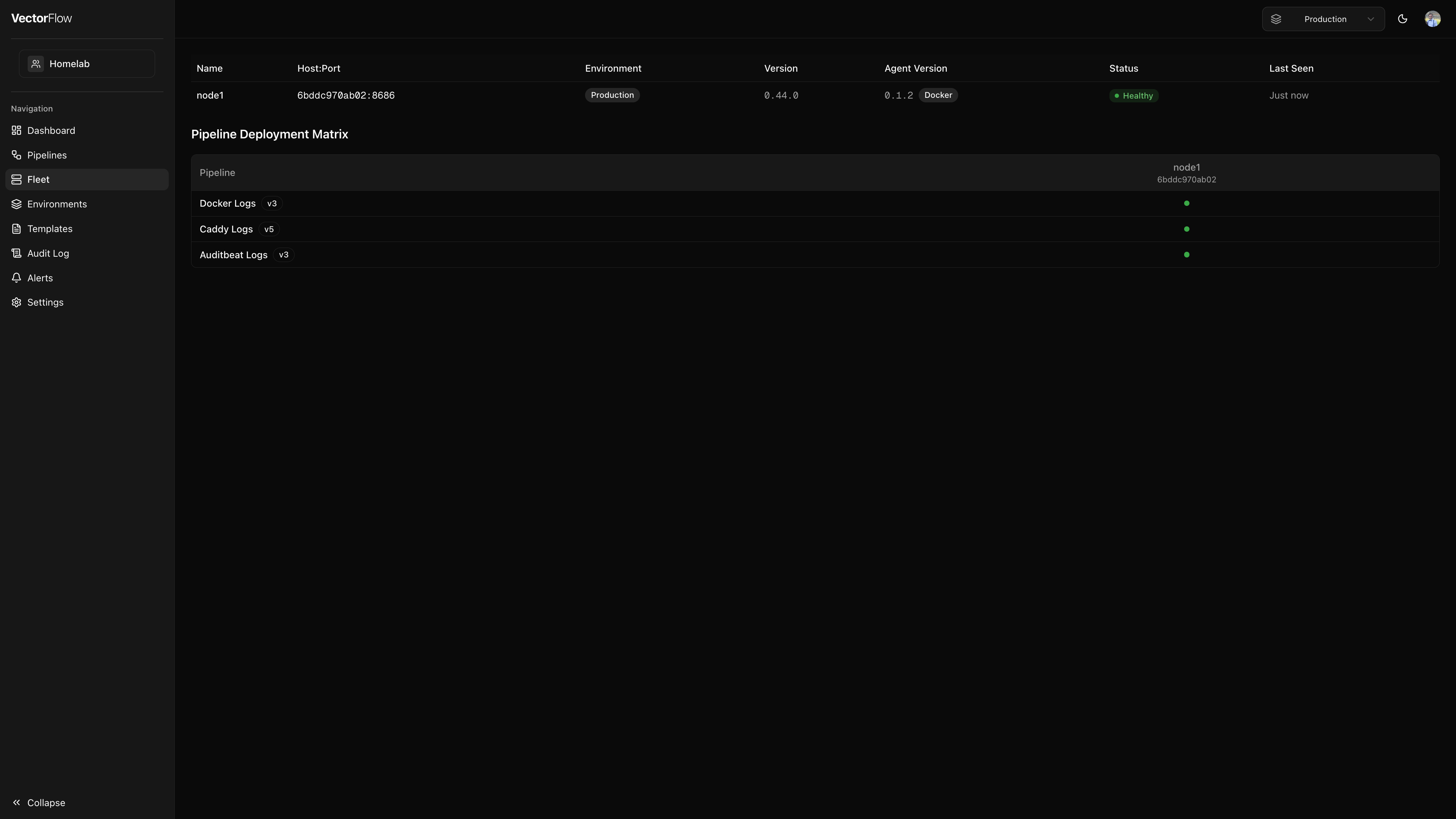The width and height of the screenshot is (1456, 819).
Task: Open the Pipelines navigation item
Action: 47,155
